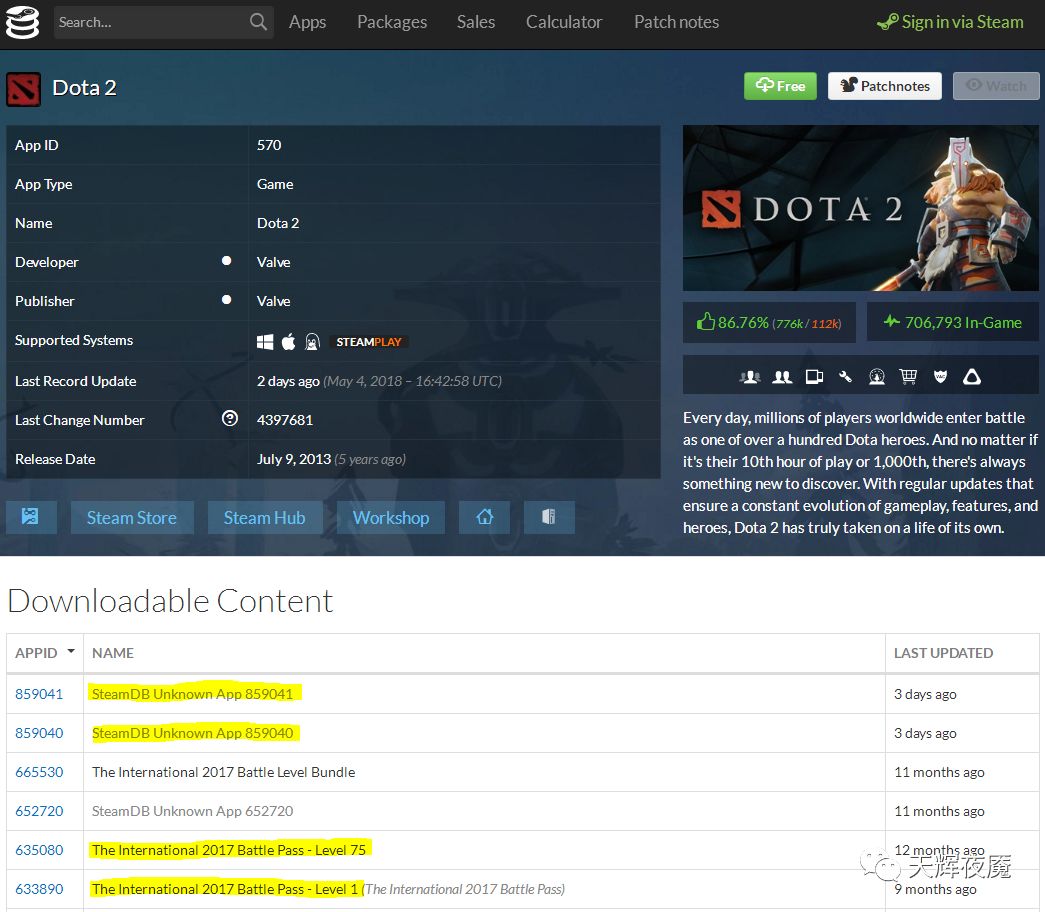Click the Apple macOS supported system icon
Screen dimensions: 1045x912
(288, 342)
